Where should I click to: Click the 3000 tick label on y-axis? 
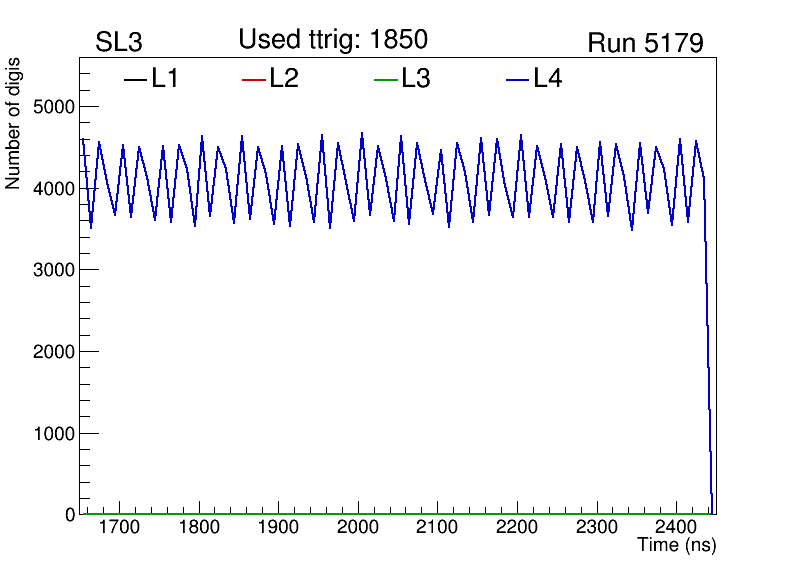55,270
